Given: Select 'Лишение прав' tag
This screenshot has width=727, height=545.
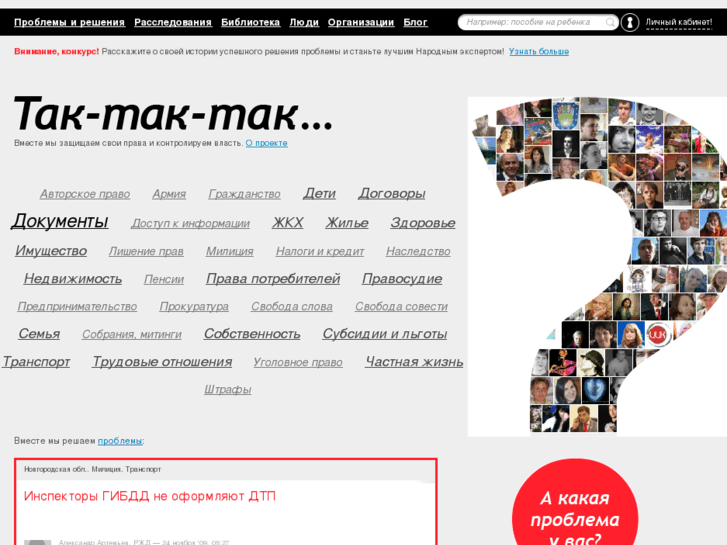Looking at the screenshot, I should (146, 251).
